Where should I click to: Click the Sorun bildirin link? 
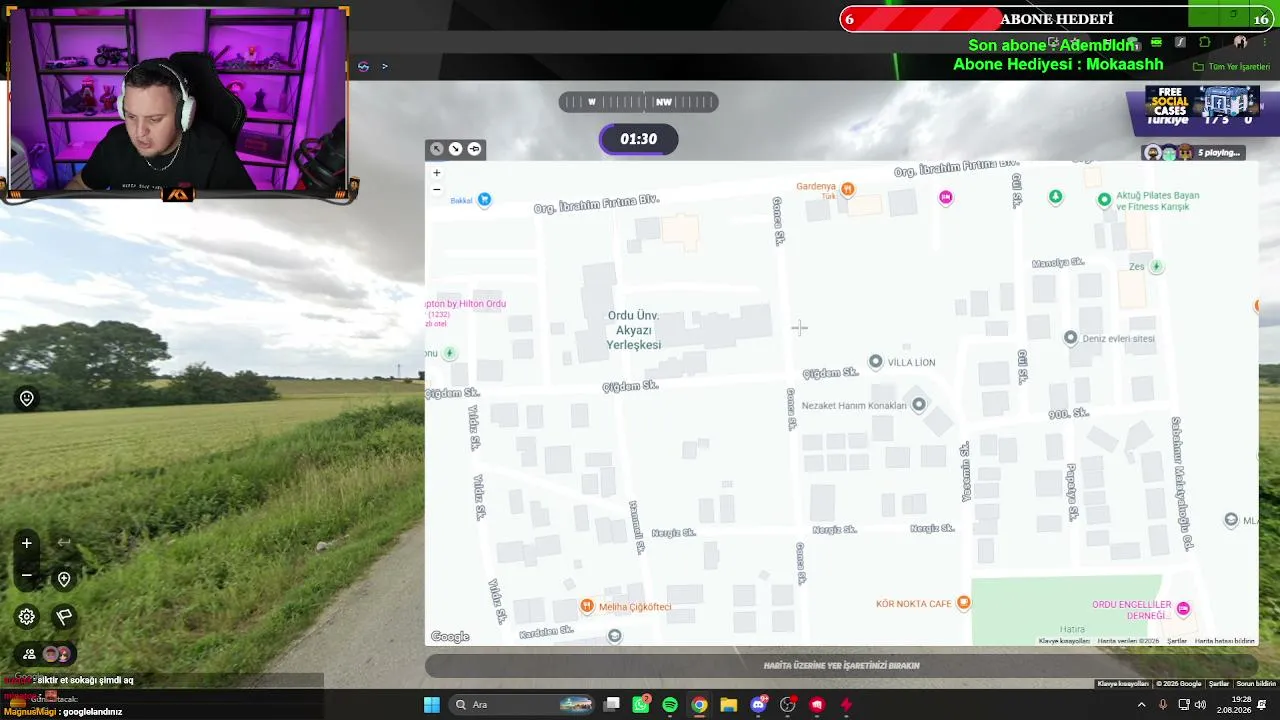coord(1256,684)
